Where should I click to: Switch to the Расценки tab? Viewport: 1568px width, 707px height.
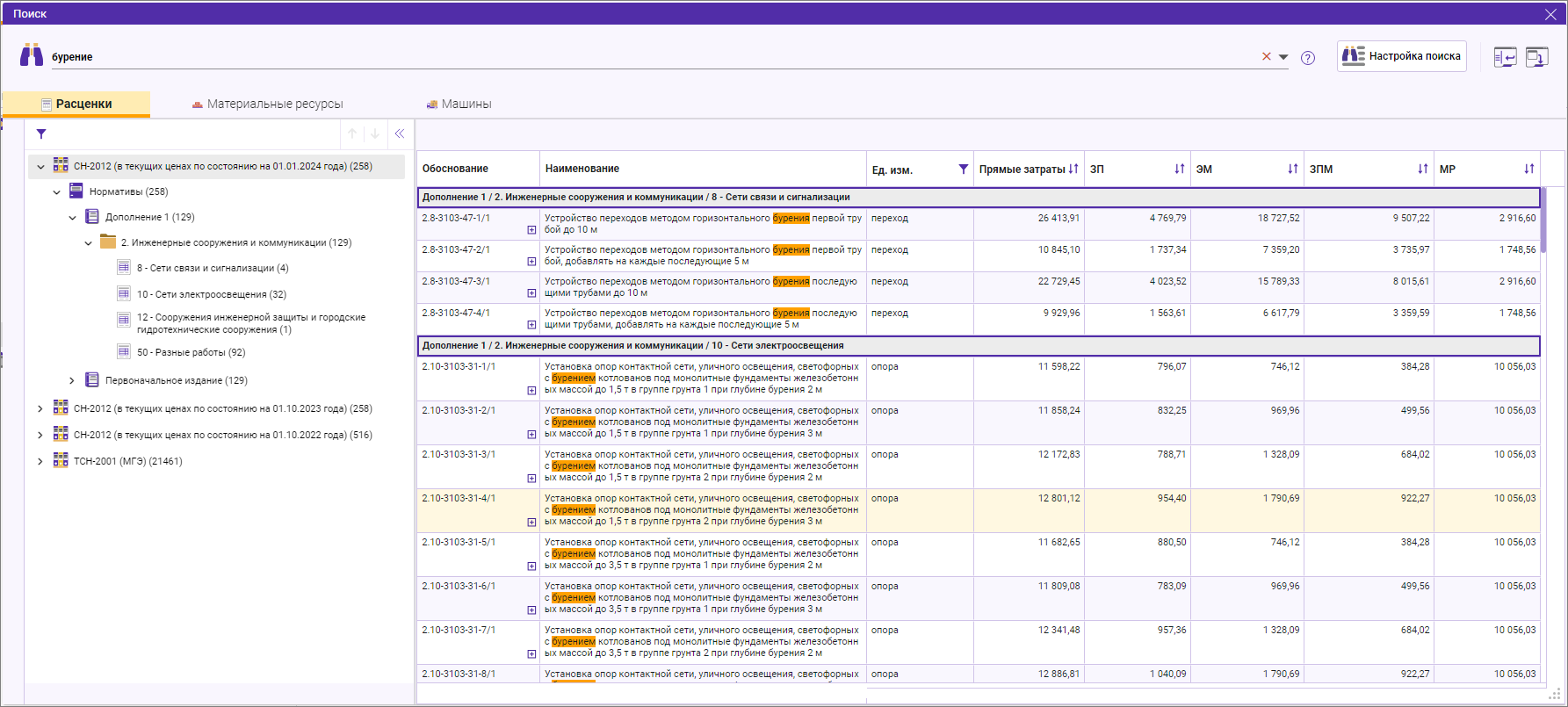[x=76, y=104]
